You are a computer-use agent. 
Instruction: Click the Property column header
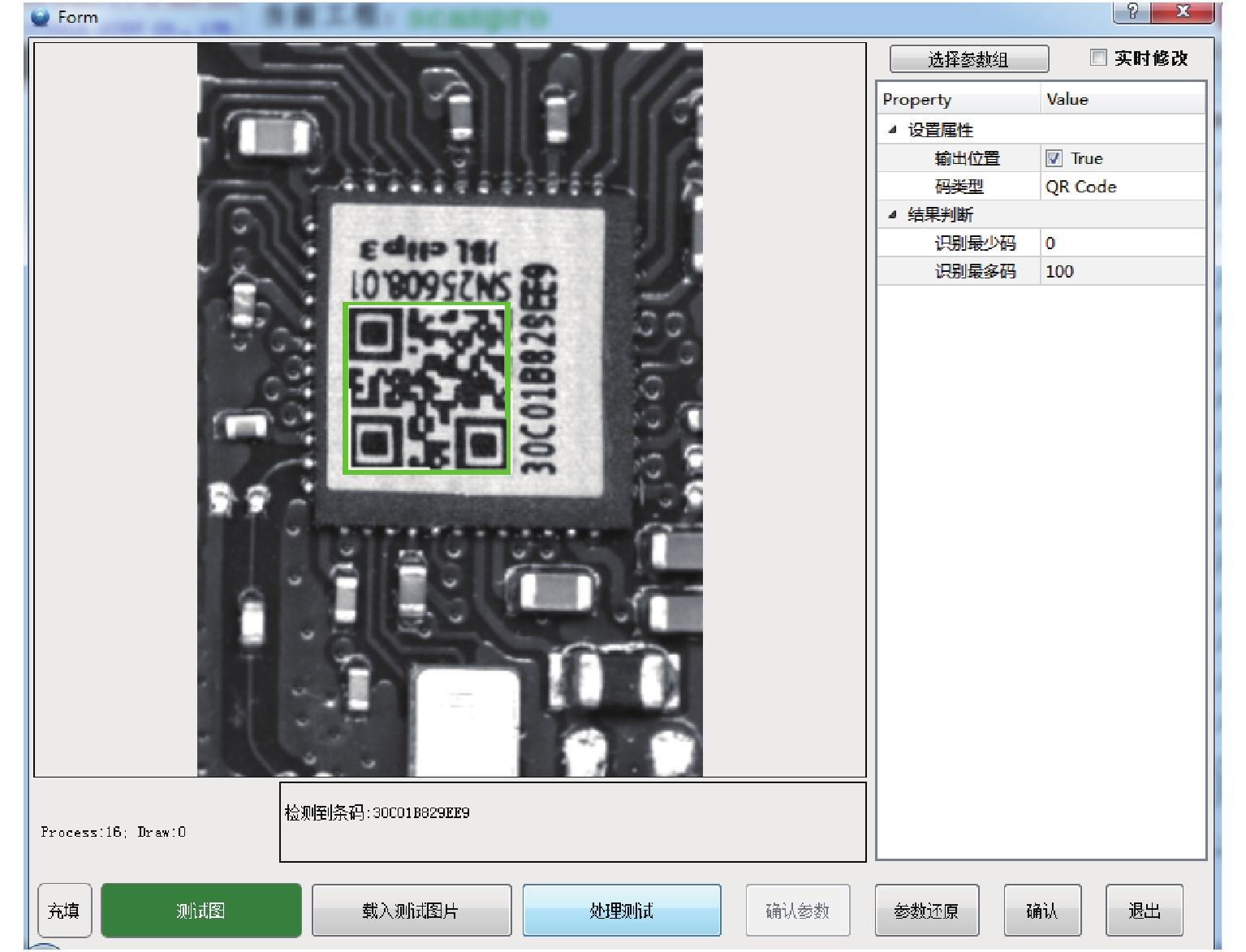coord(959,99)
